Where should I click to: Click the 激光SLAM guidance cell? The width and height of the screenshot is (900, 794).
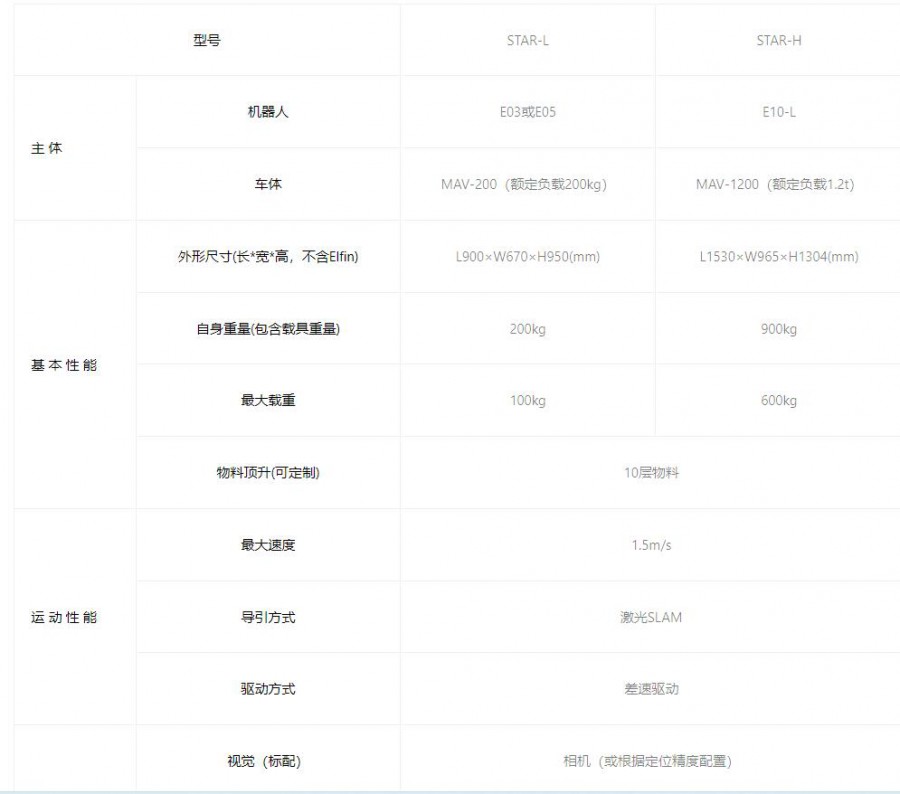coord(651,617)
